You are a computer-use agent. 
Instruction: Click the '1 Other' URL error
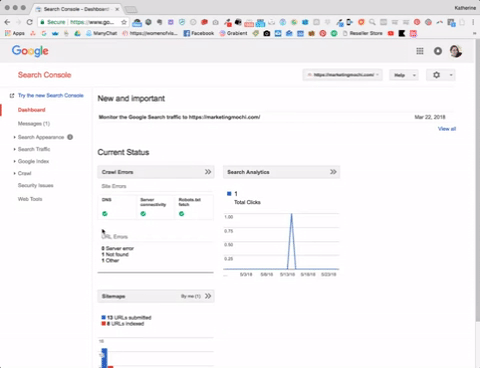(110, 260)
